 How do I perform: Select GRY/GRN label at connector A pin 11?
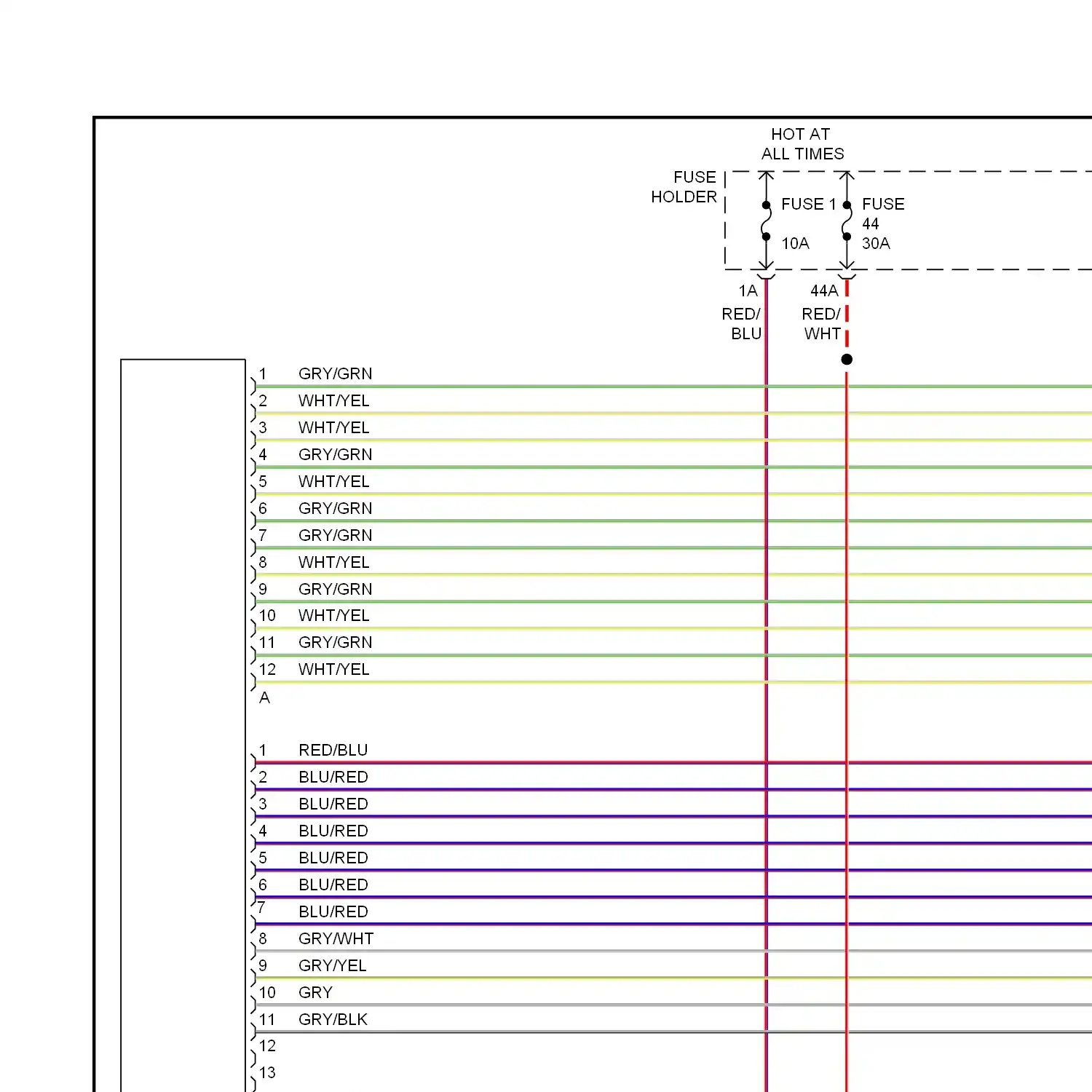coord(335,642)
